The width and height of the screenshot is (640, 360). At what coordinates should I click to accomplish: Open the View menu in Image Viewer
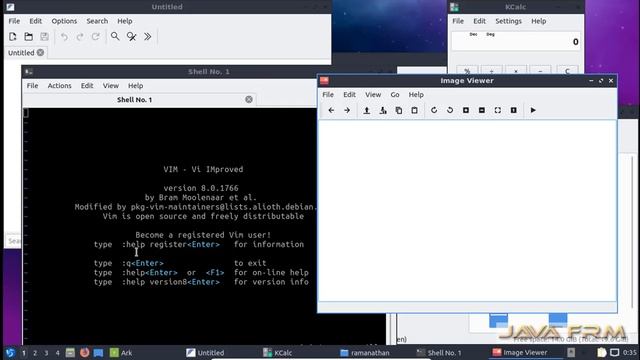pos(373,94)
